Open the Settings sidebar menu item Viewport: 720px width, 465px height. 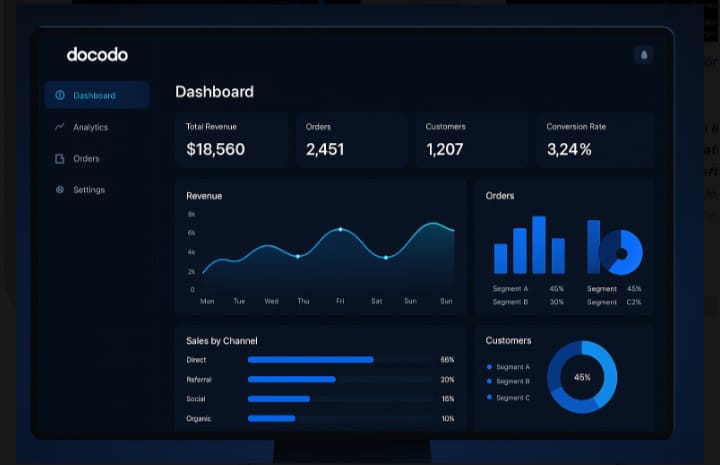pyautogui.click(x=88, y=190)
